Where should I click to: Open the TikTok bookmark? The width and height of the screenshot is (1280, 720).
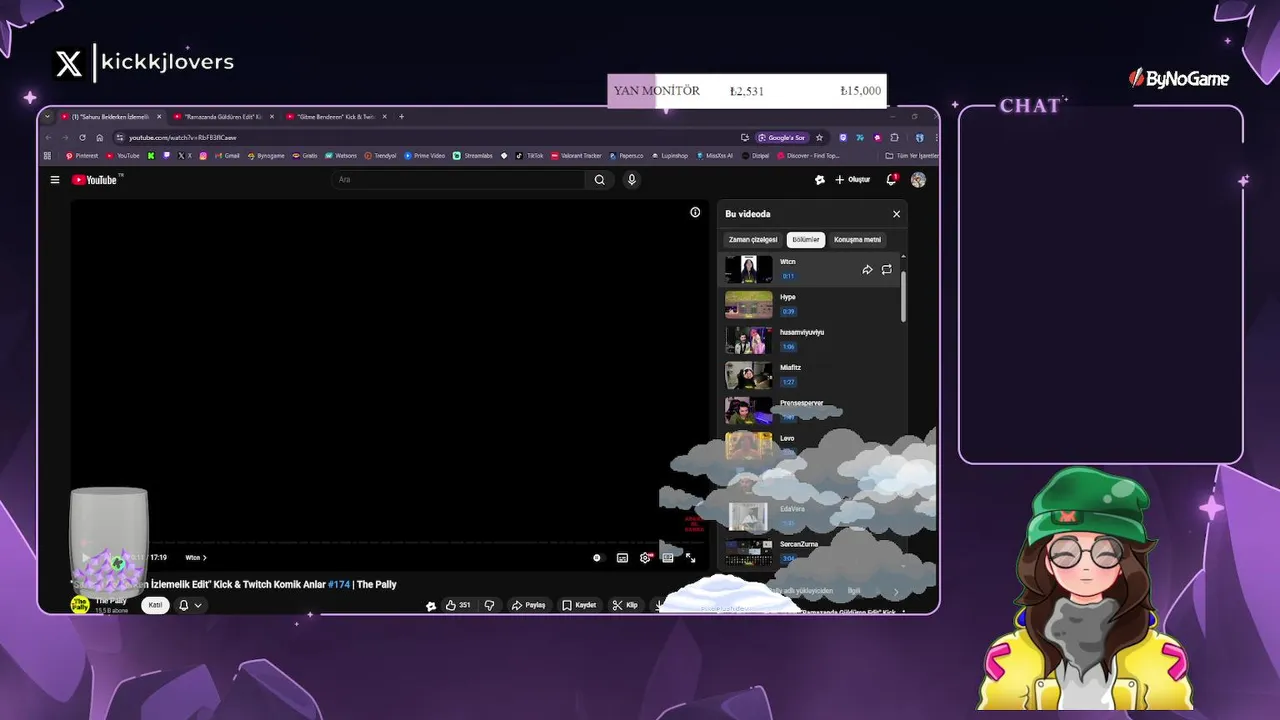point(530,156)
